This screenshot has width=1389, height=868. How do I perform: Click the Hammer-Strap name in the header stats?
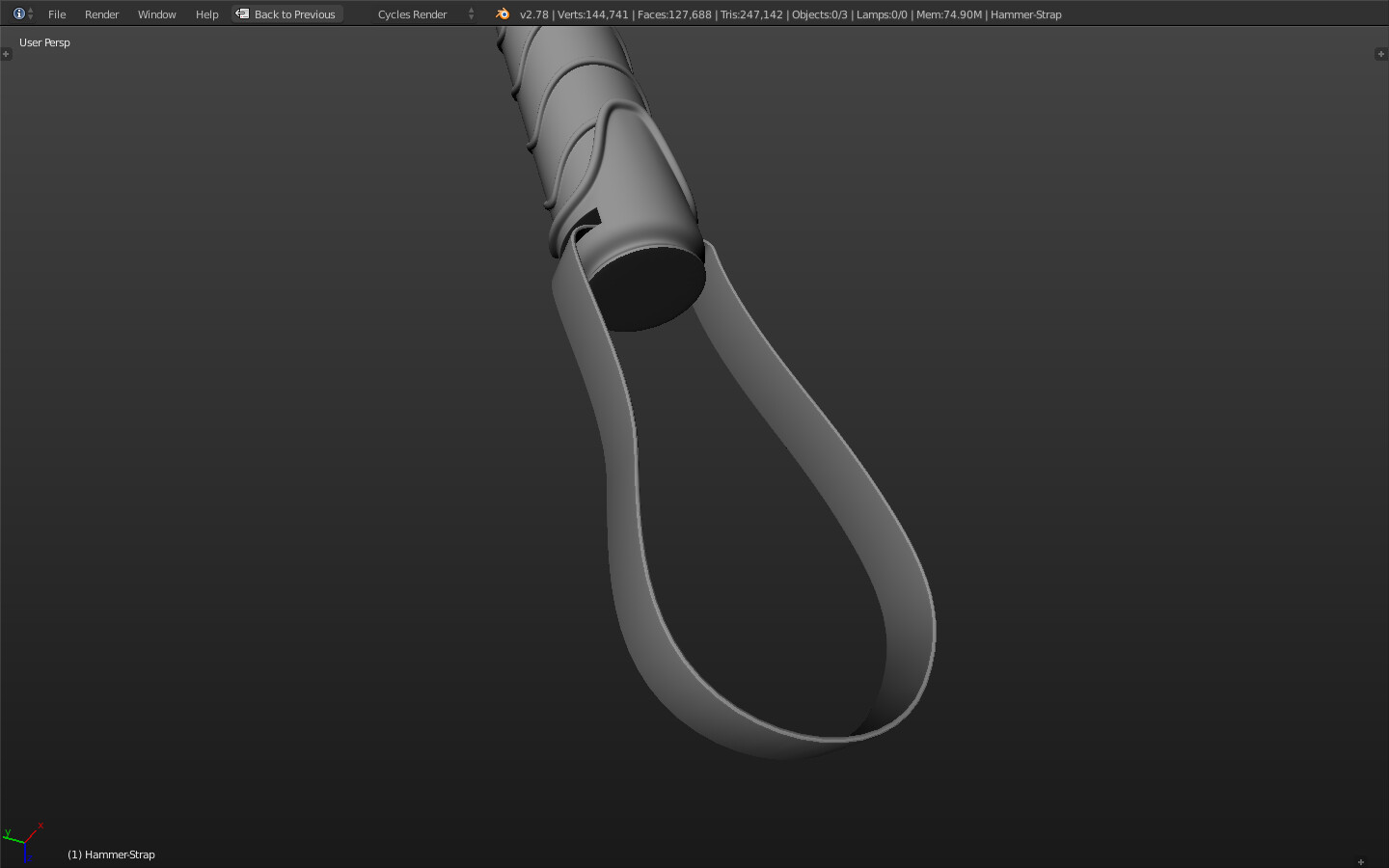[1025, 14]
